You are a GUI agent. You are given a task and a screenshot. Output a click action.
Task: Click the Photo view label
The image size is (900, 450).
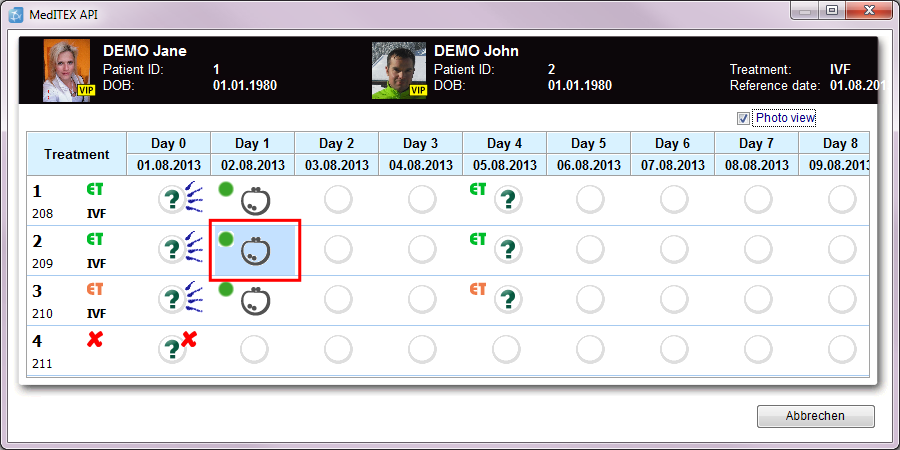[785, 118]
